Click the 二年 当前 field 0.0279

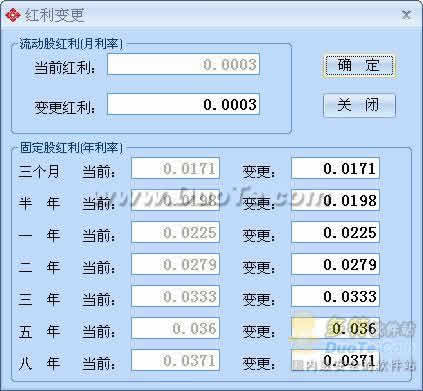(175, 264)
